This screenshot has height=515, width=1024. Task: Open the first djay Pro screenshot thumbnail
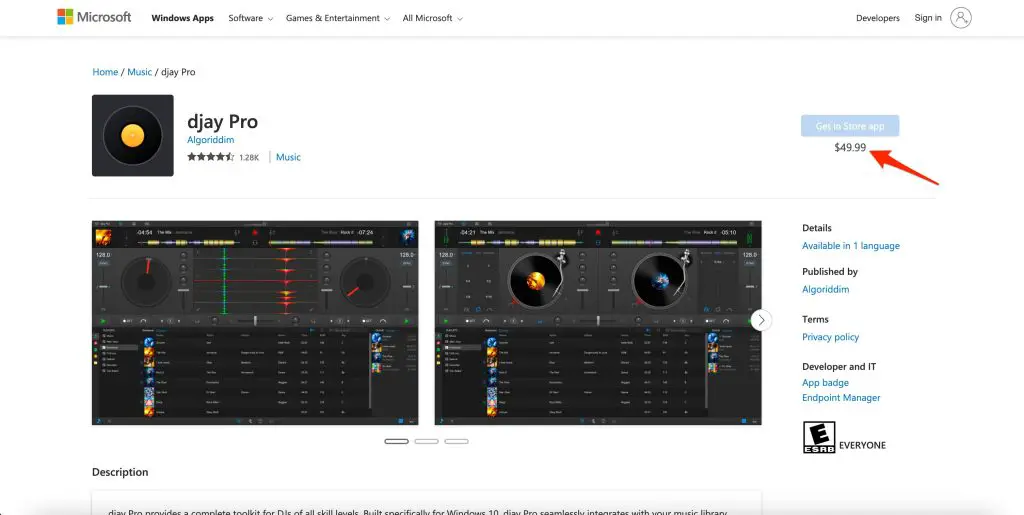[255, 322]
